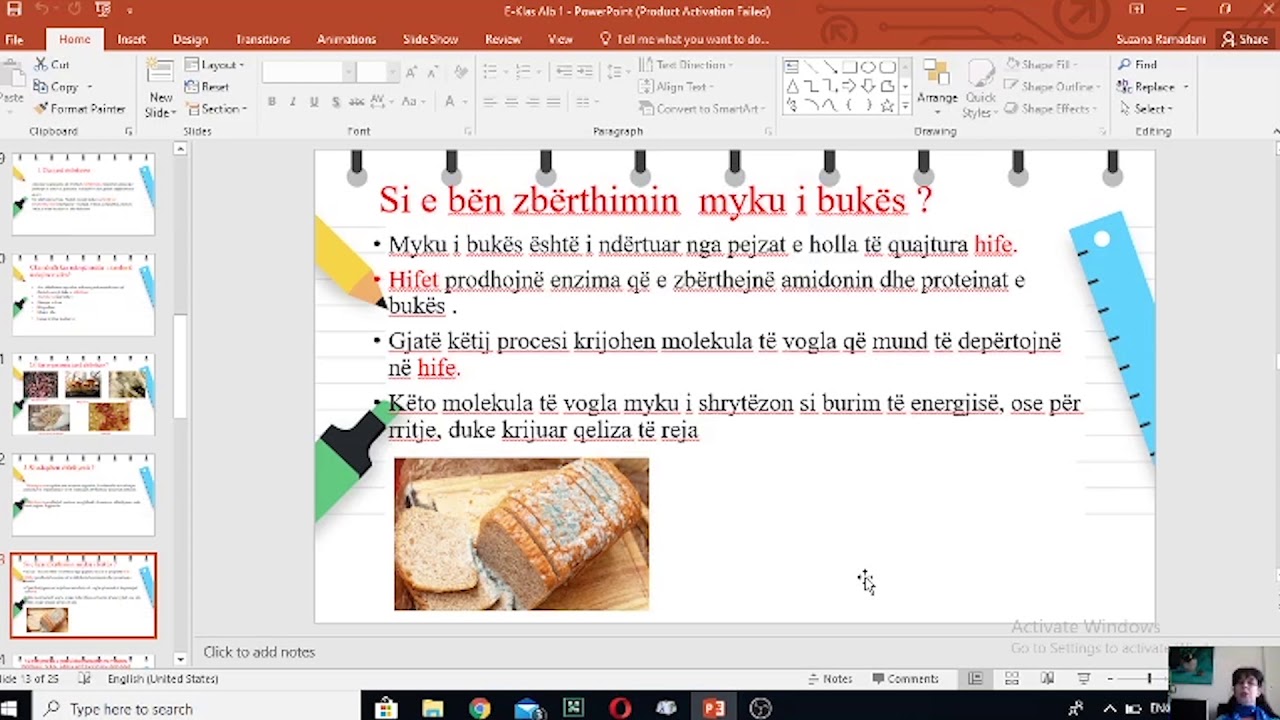Open the Select dropdown in Editing group
1280x720 pixels.
point(1146,109)
